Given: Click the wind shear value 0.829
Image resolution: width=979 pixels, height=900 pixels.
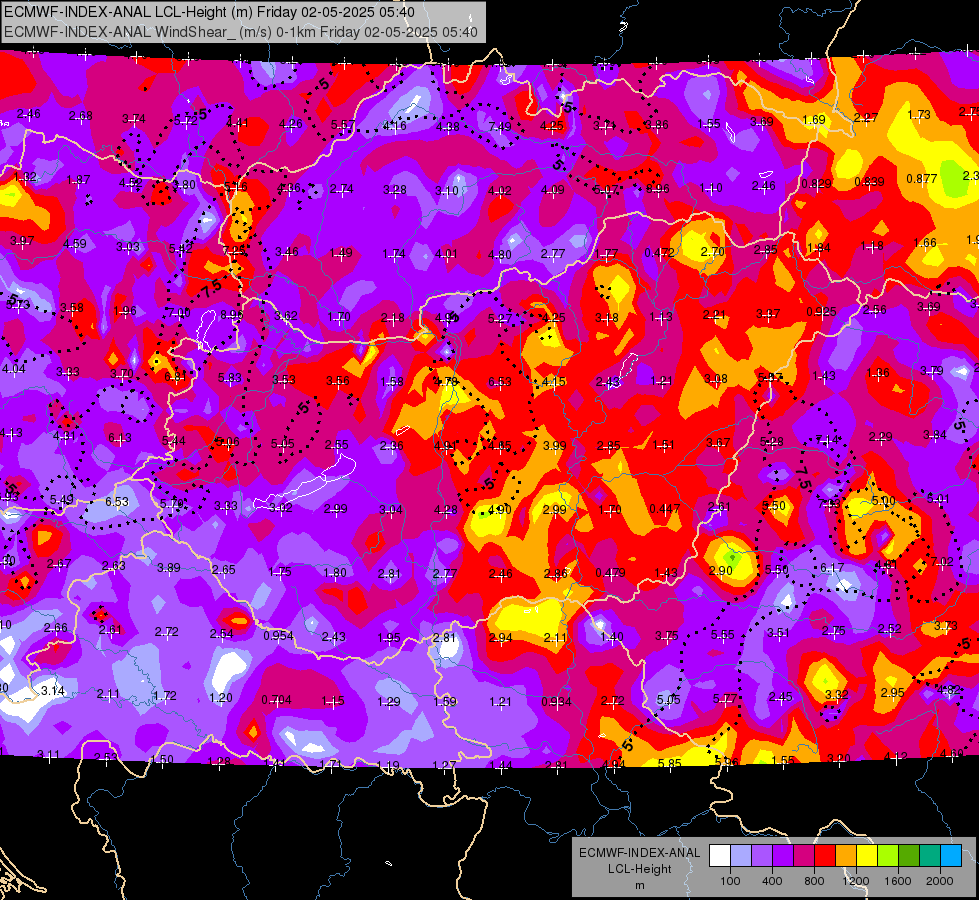Looking at the screenshot, I should click(816, 183).
